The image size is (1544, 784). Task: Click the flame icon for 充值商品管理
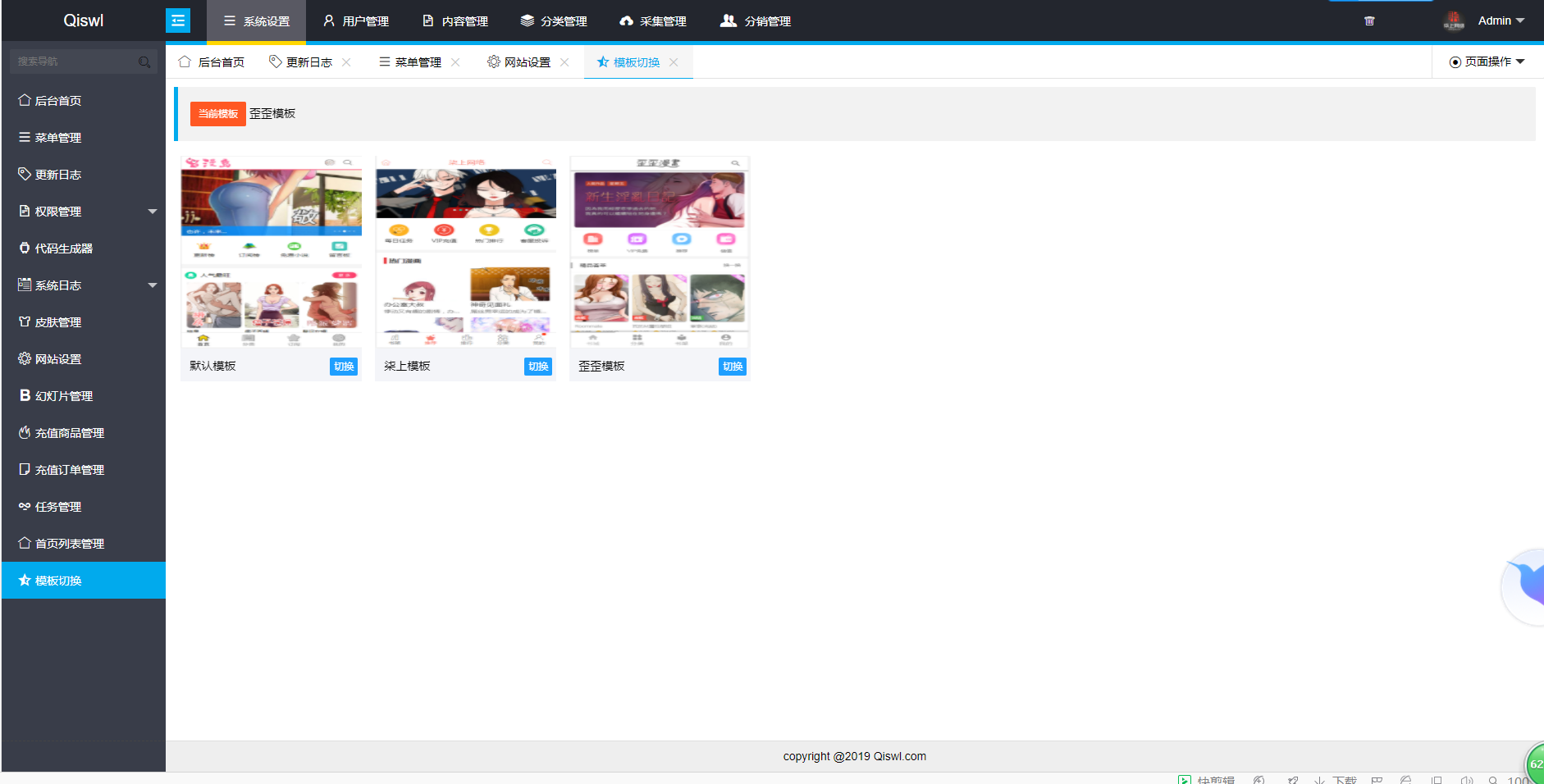[x=25, y=432]
